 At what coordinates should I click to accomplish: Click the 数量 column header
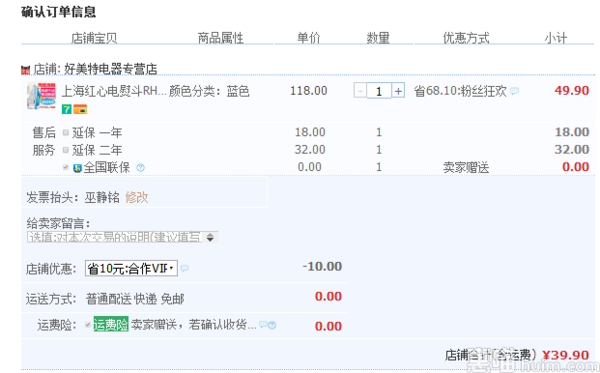click(378, 38)
